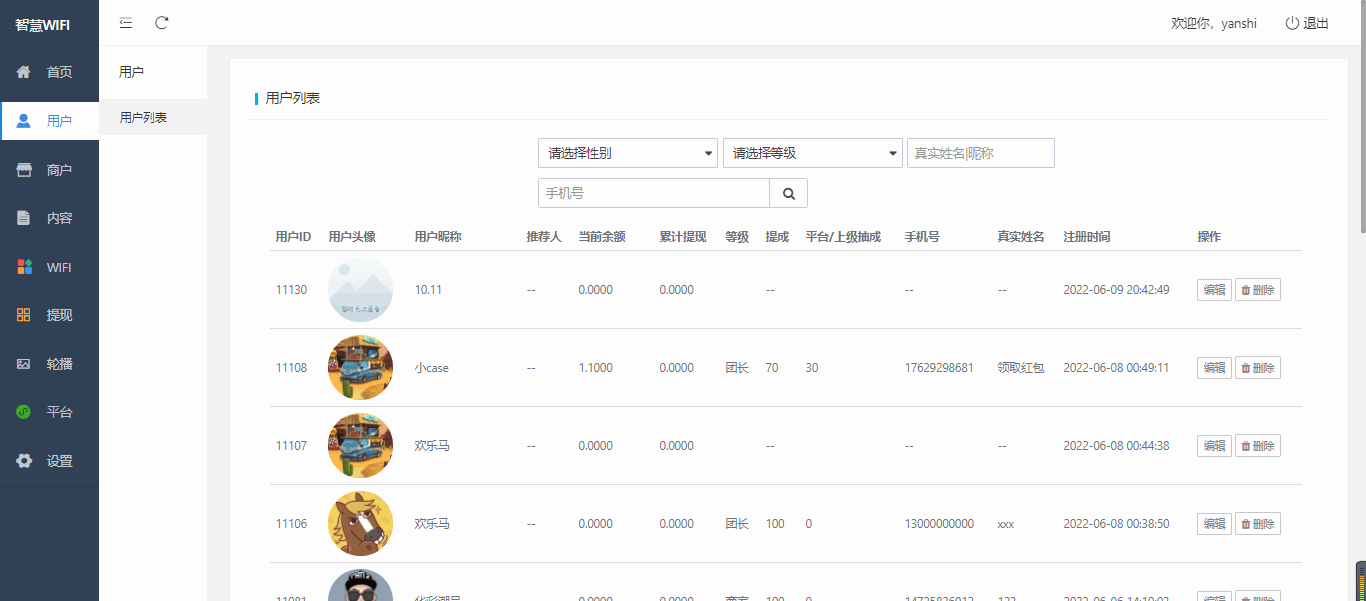Click the colorful grid icon beside WIFI
1366x601 pixels.
(x=24, y=267)
